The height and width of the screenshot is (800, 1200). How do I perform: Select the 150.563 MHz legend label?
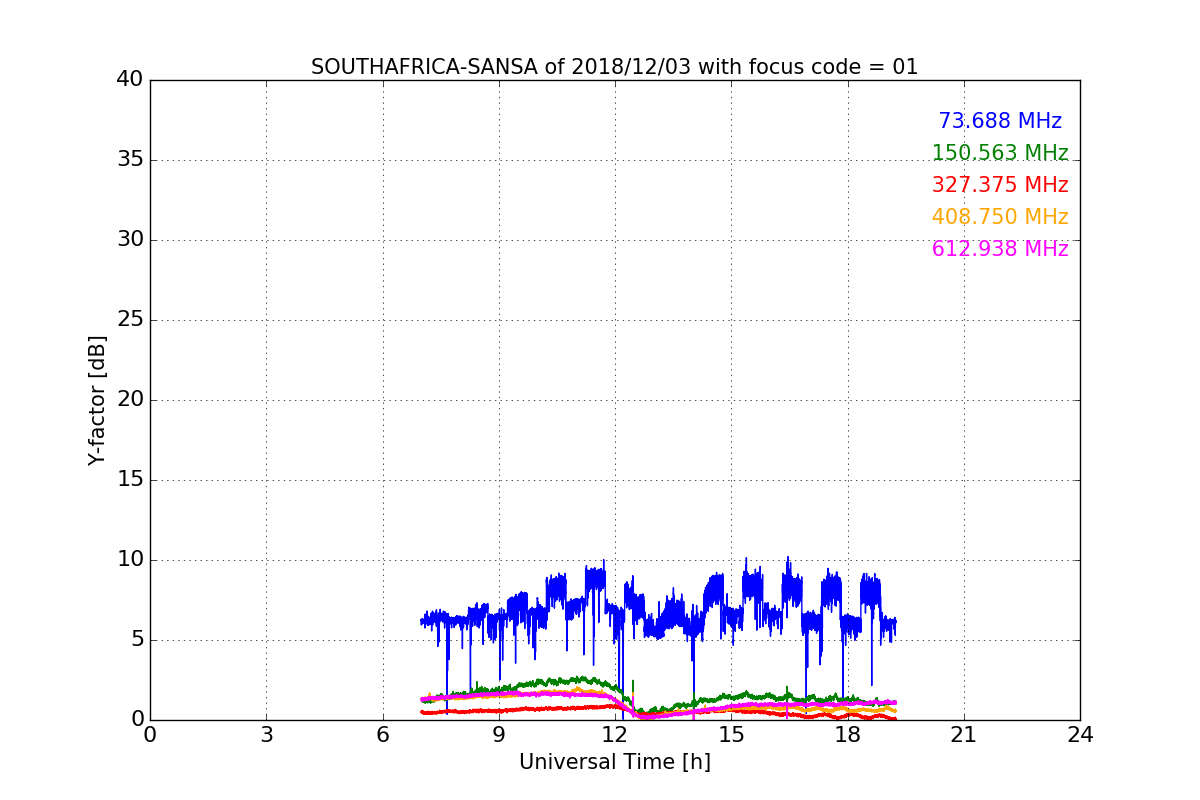coord(1000,153)
